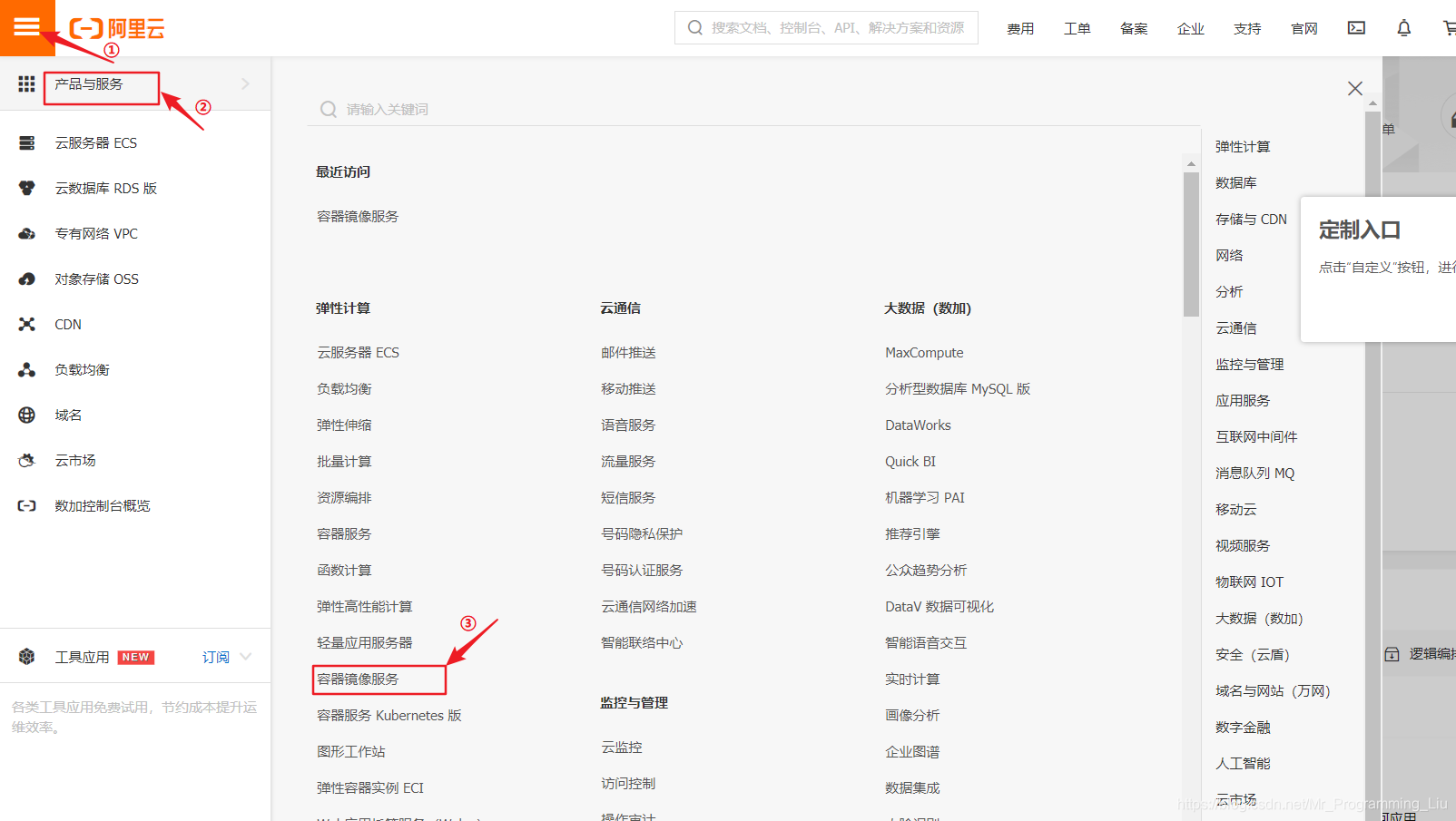
Task: Open 弹性容器实例 ECI product
Action: point(370,788)
